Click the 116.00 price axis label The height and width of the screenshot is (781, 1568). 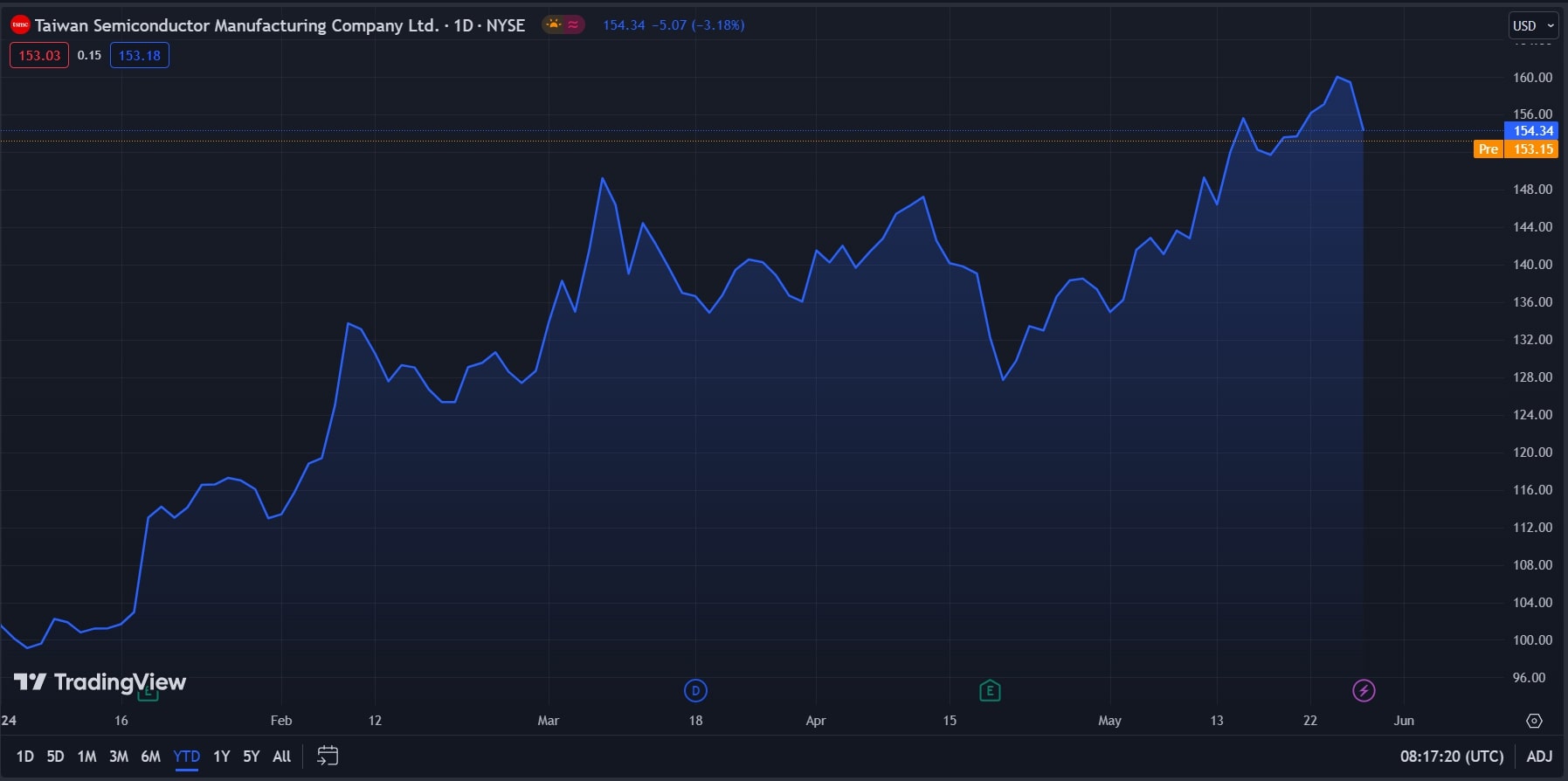coord(1532,490)
